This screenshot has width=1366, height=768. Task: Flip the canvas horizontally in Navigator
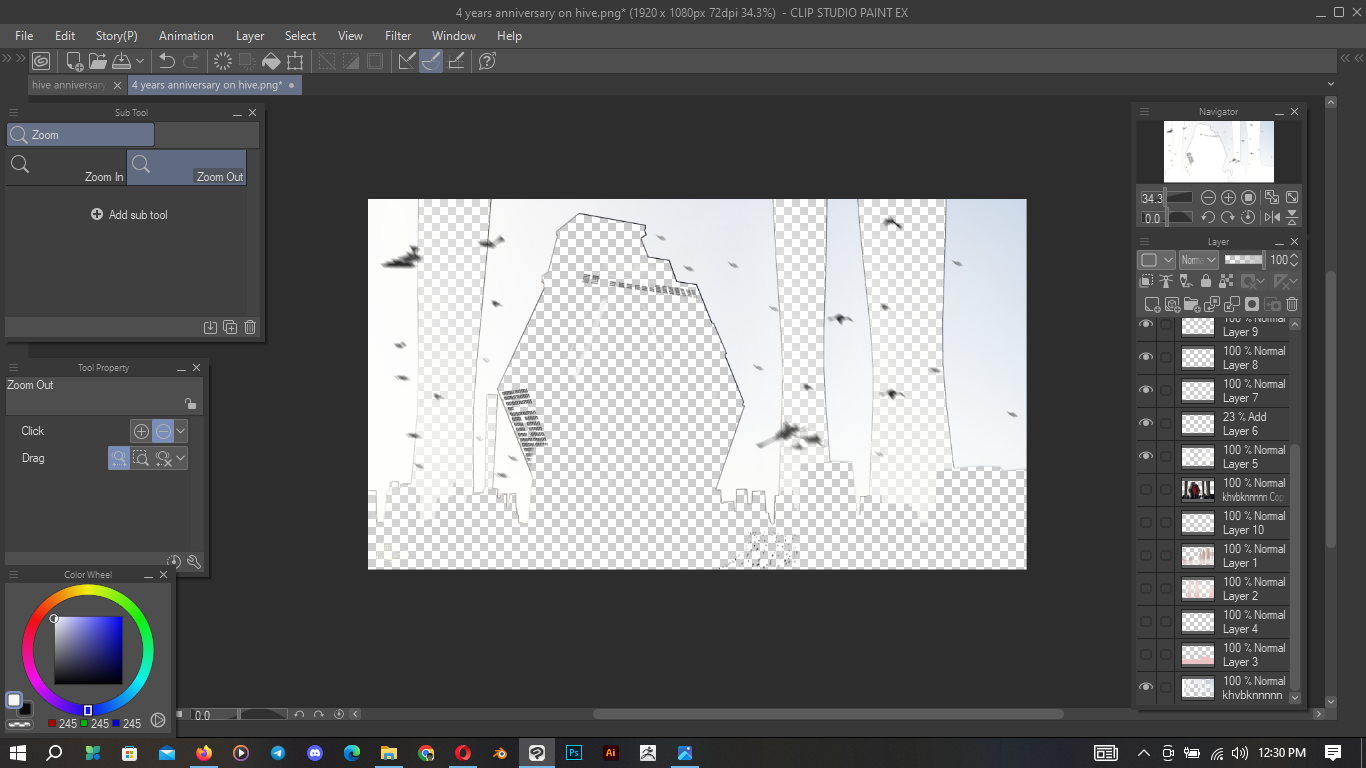pyautogui.click(x=1271, y=217)
